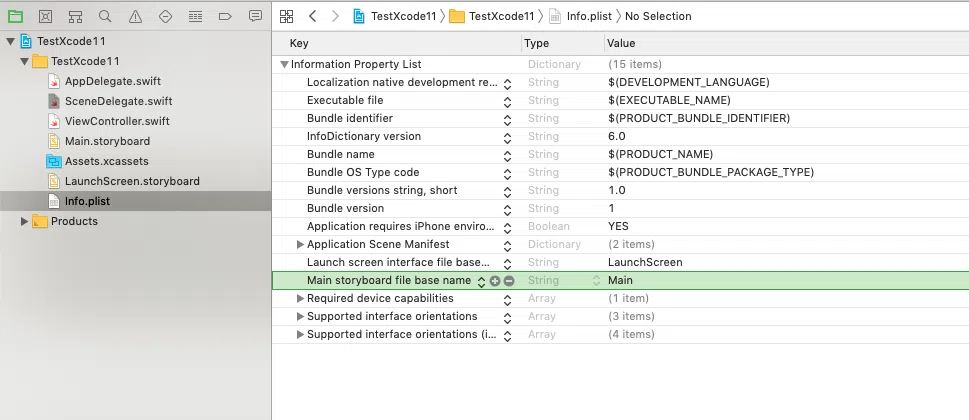Open the Debug navigator icon
The width and height of the screenshot is (969, 420).
point(195,17)
